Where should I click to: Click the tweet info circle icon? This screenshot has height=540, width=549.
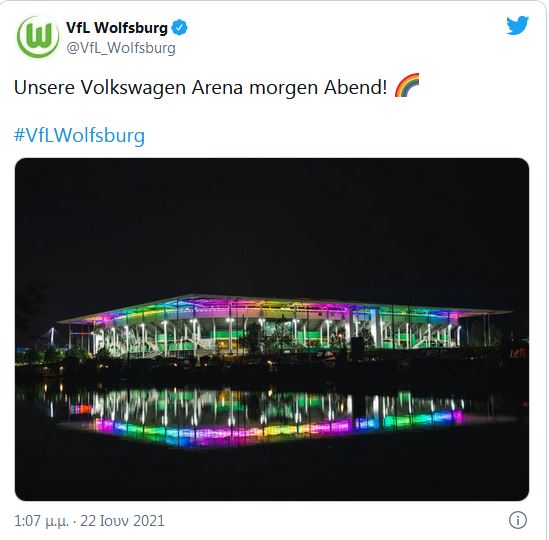click(517, 520)
